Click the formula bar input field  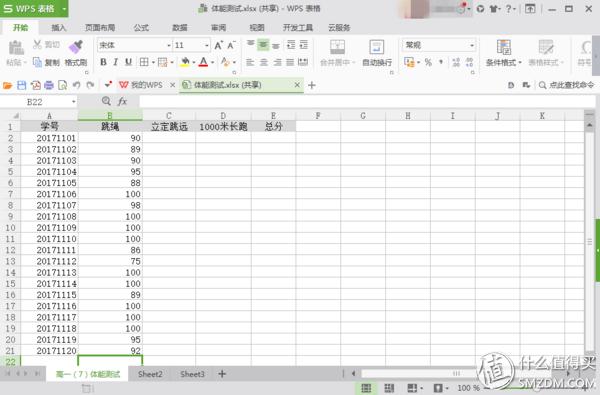pos(367,101)
